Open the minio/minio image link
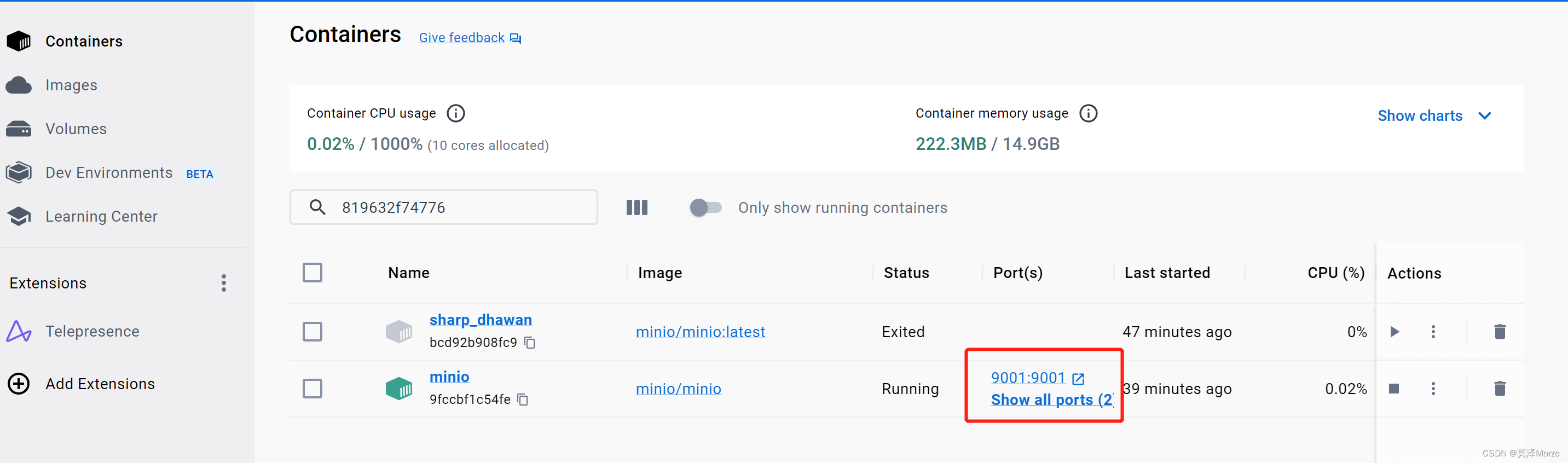Image resolution: width=1568 pixels, height=463 pixels. (679, 389)
